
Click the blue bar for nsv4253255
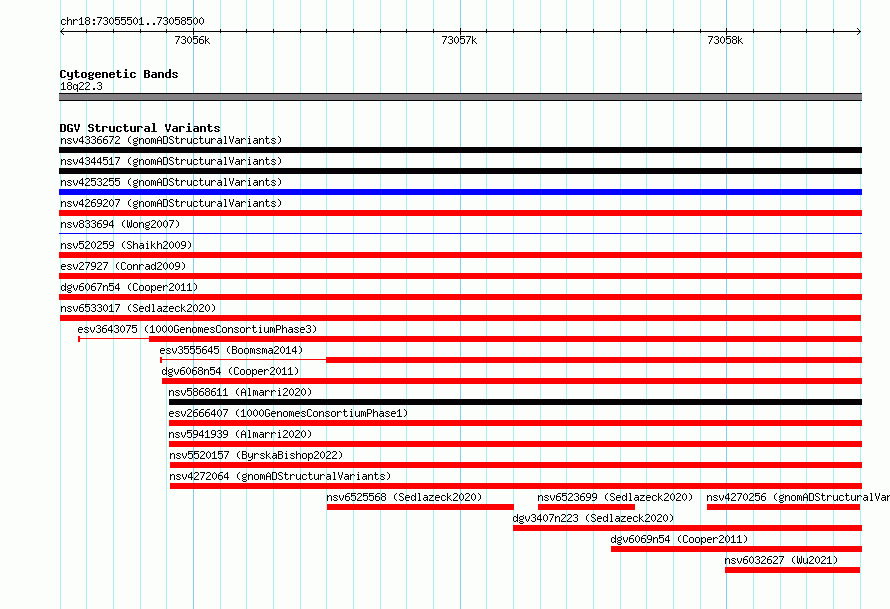pos(460,192)
